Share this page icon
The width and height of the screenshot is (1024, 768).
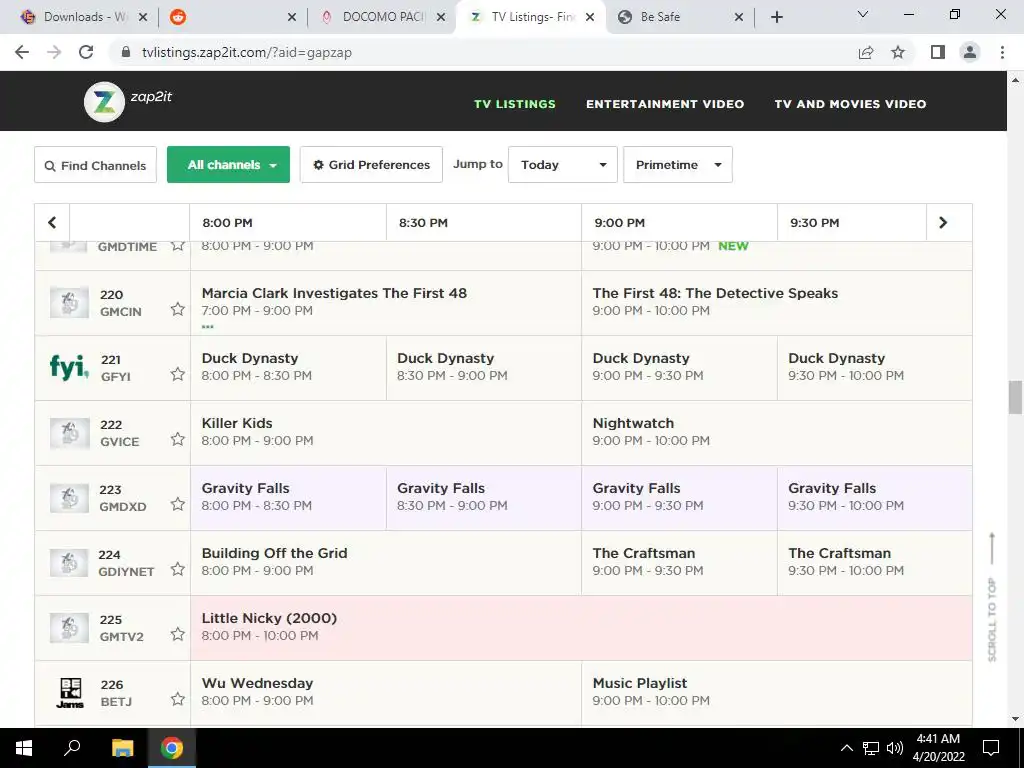point(866,52)
